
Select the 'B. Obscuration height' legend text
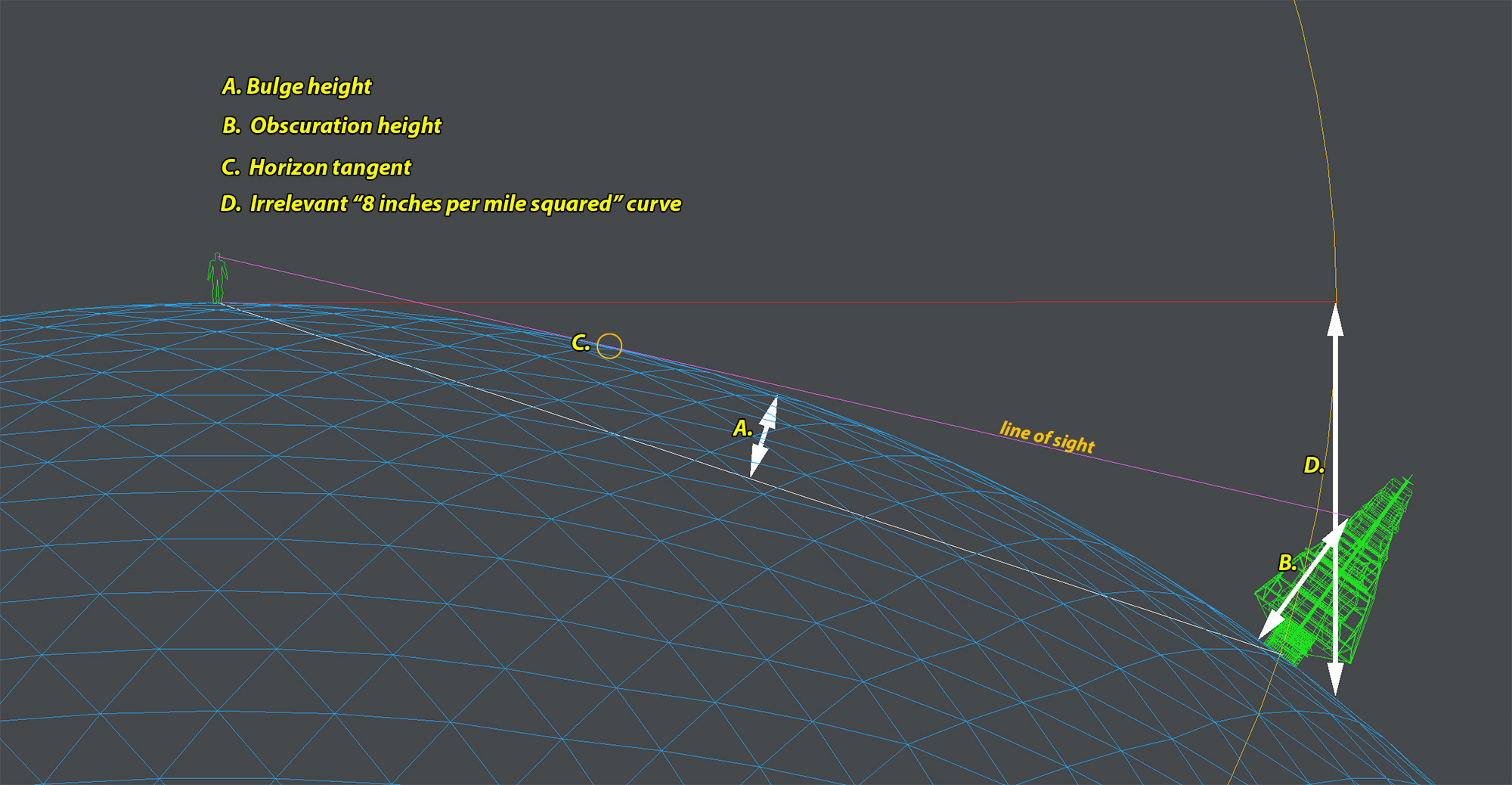coord(331,126)
